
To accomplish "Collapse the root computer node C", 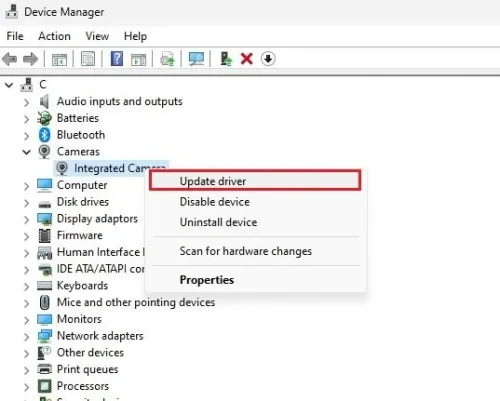I will click(x=9, y=85).
